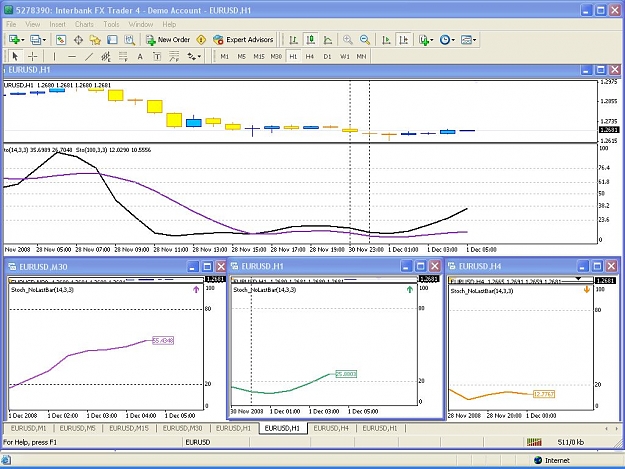This screenshot has height=469, width=625.
Task: Switch to the EURUSD,M5 chart tab
Action: (77, 428)
